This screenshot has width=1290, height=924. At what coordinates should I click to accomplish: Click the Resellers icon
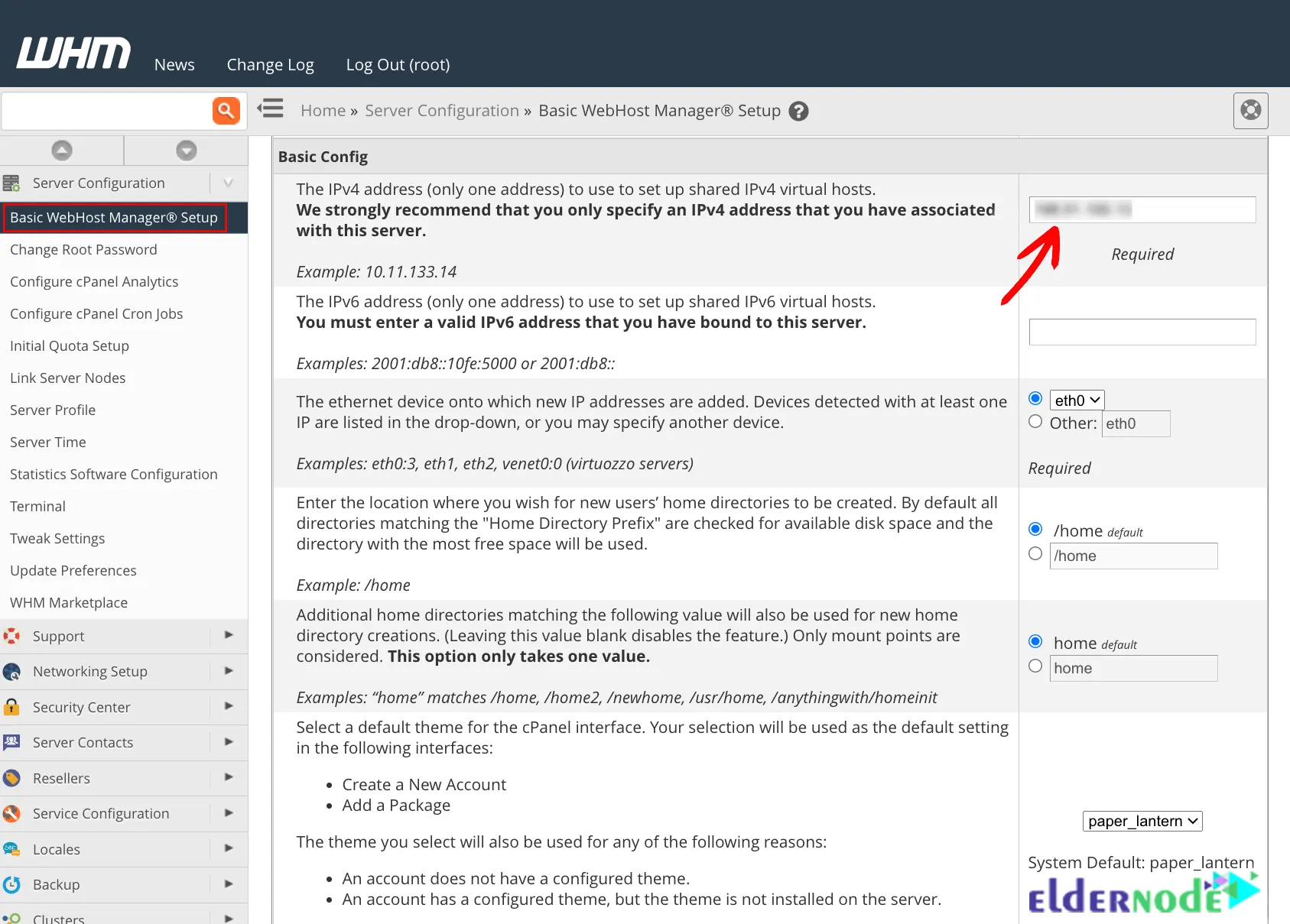pos(11,778)
